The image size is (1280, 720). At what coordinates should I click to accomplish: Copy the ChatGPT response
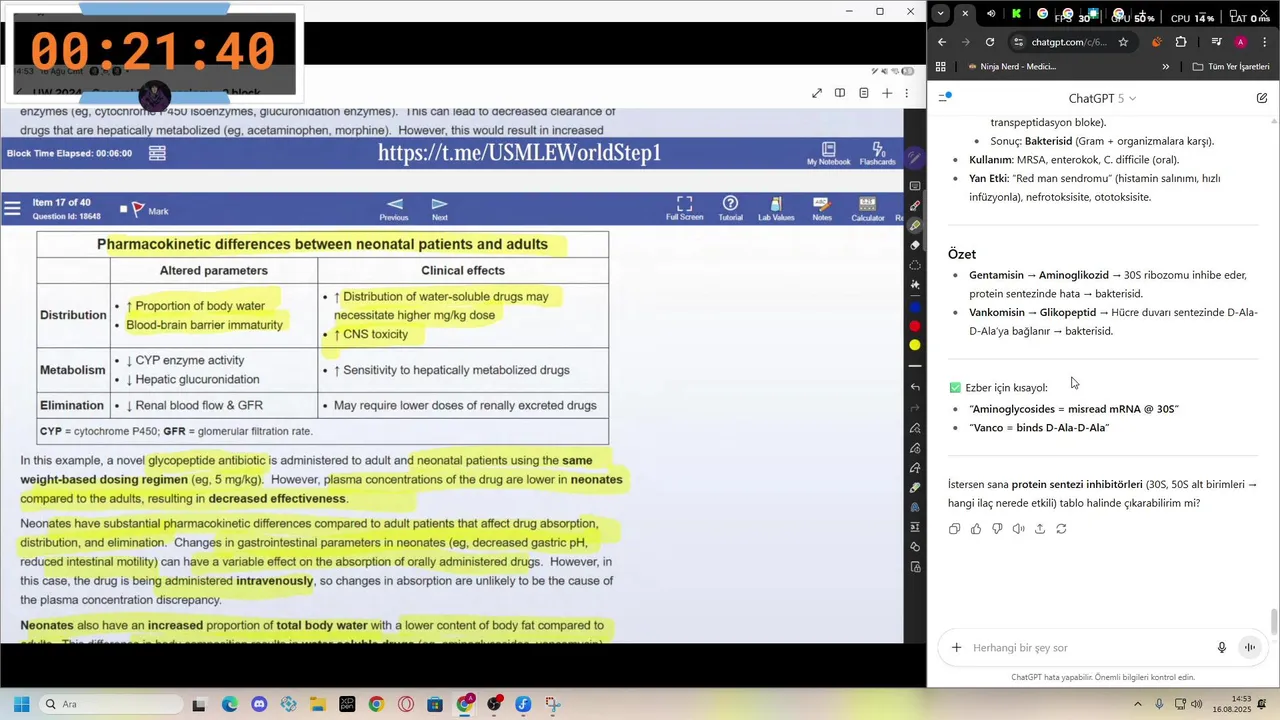click(x=954, y=529)
